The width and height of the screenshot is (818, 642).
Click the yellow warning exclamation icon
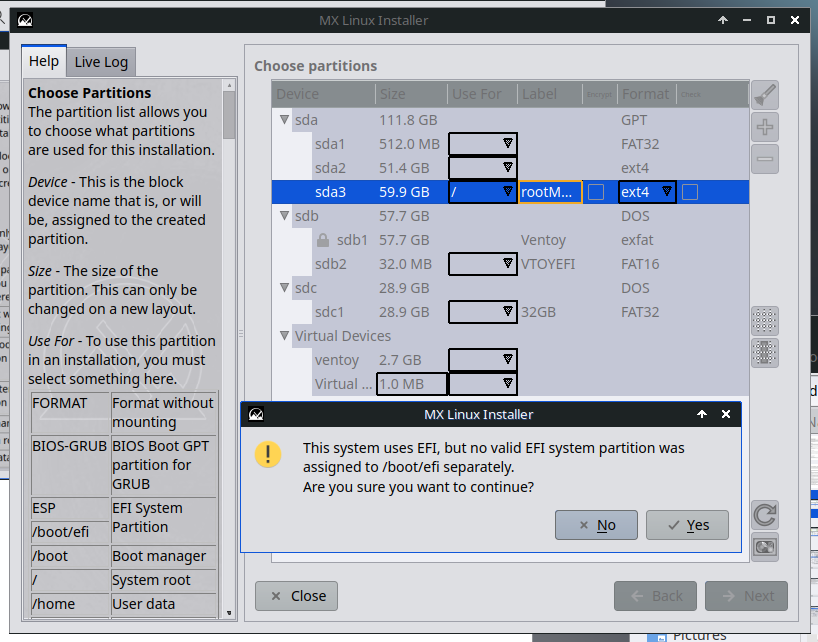[x=268, y=454]
